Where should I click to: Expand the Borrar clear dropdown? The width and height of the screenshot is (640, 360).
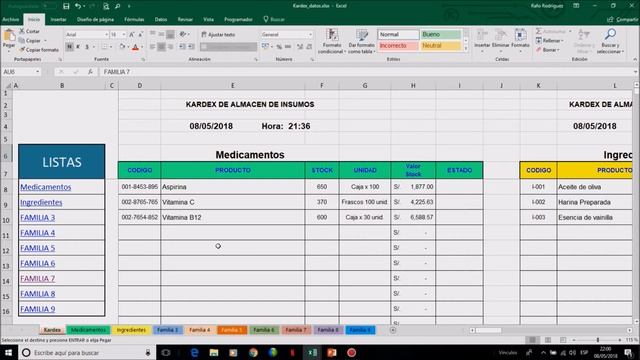pos(558,50)
